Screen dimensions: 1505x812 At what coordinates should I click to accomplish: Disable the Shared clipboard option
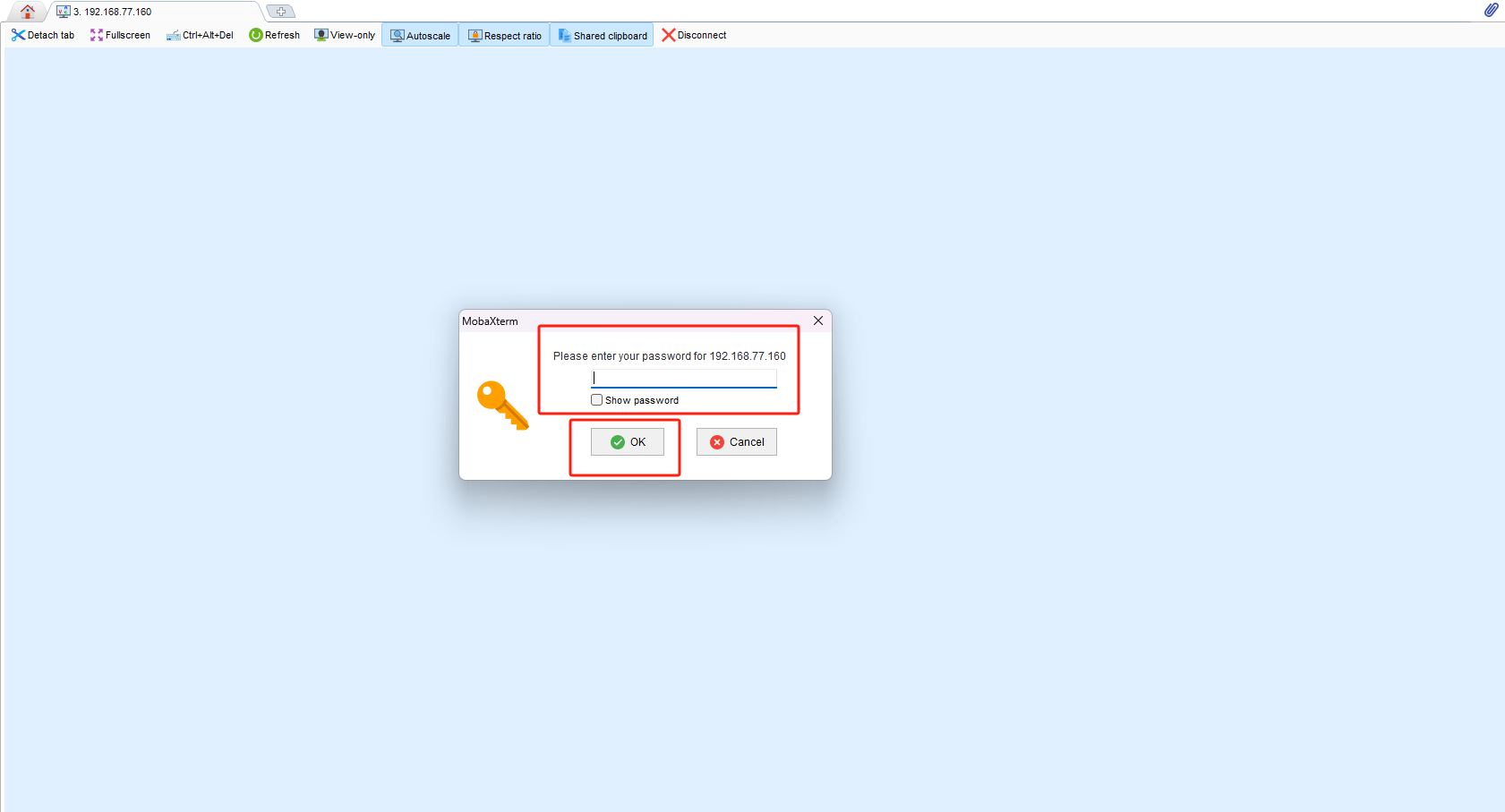602,36
